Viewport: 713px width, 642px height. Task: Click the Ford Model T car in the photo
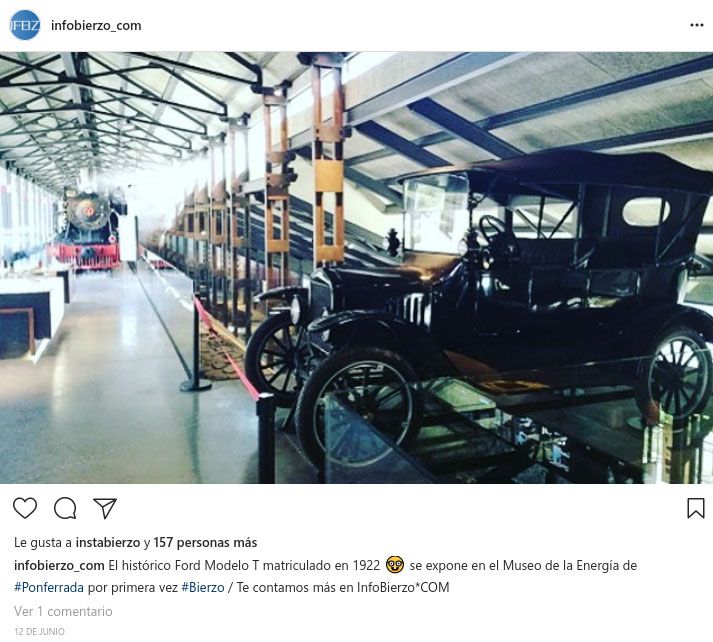tap(477, 309)
